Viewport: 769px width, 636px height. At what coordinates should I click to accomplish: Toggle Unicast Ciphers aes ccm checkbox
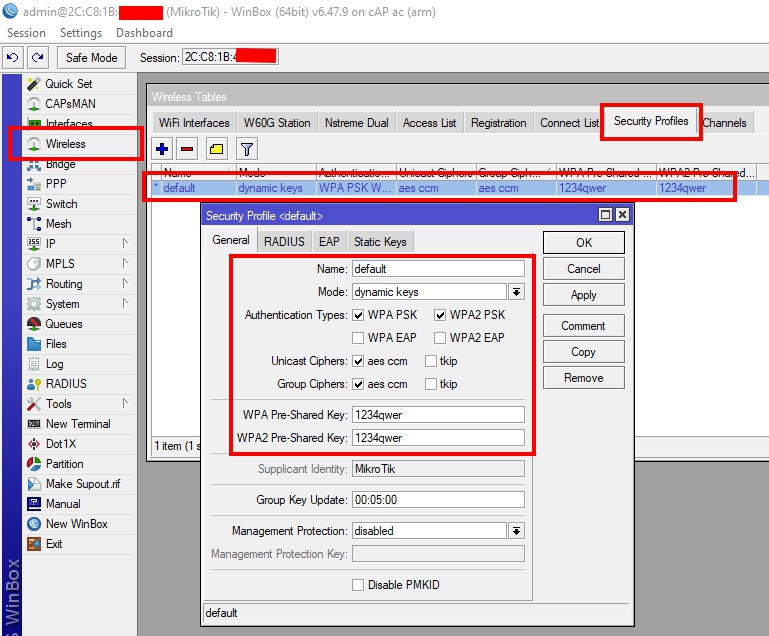tap(359, 361)
